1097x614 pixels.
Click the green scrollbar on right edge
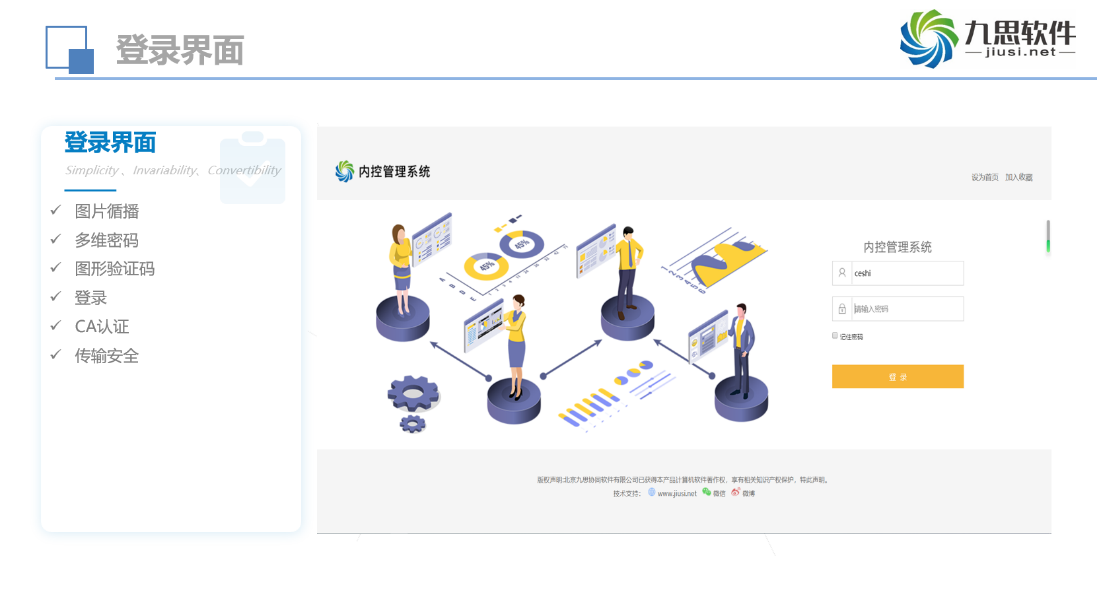click(x=1048, y=238)
